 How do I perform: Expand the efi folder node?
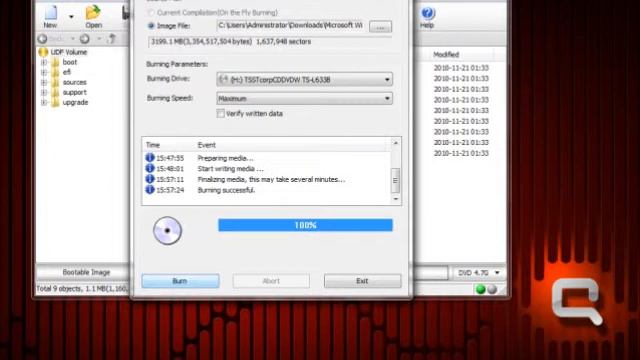coord(44,72)
